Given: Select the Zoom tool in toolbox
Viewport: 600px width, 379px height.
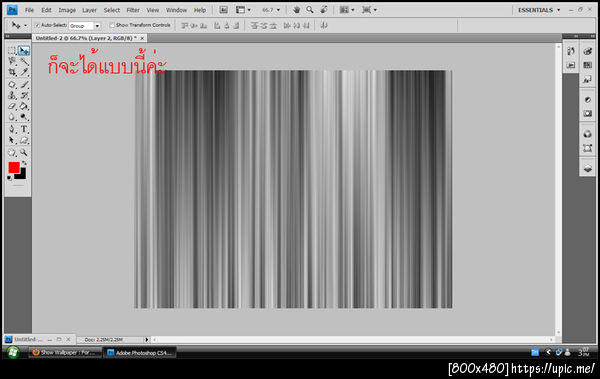Looking at the screenshot, I should (24, 153).
